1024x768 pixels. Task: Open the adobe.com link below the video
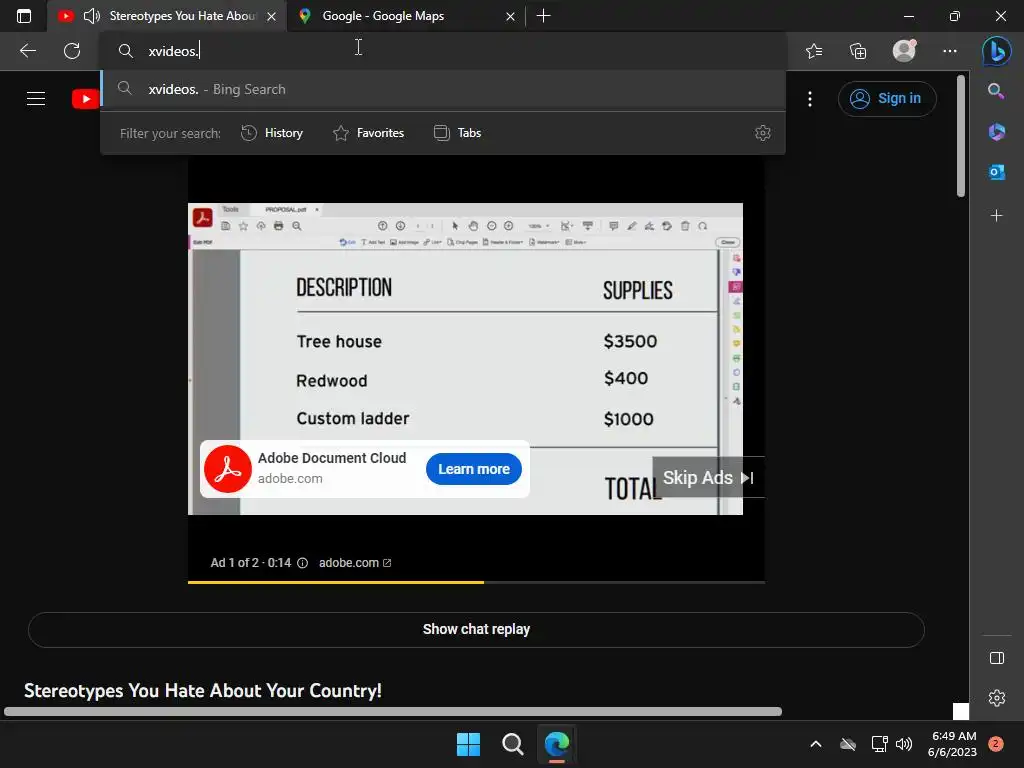tap(355, 563)
